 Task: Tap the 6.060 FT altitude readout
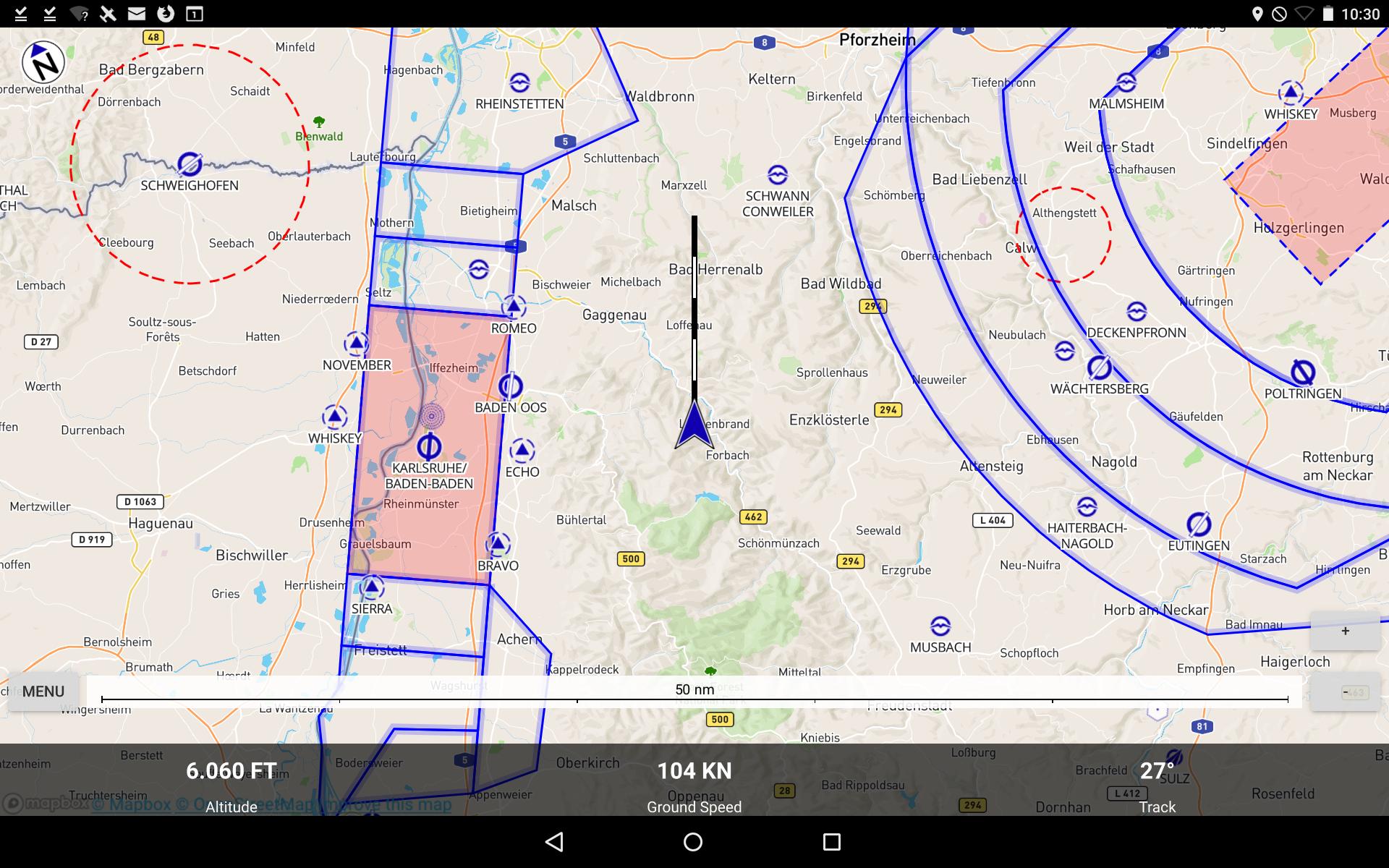pyautogui.click(x=231, y=771)
